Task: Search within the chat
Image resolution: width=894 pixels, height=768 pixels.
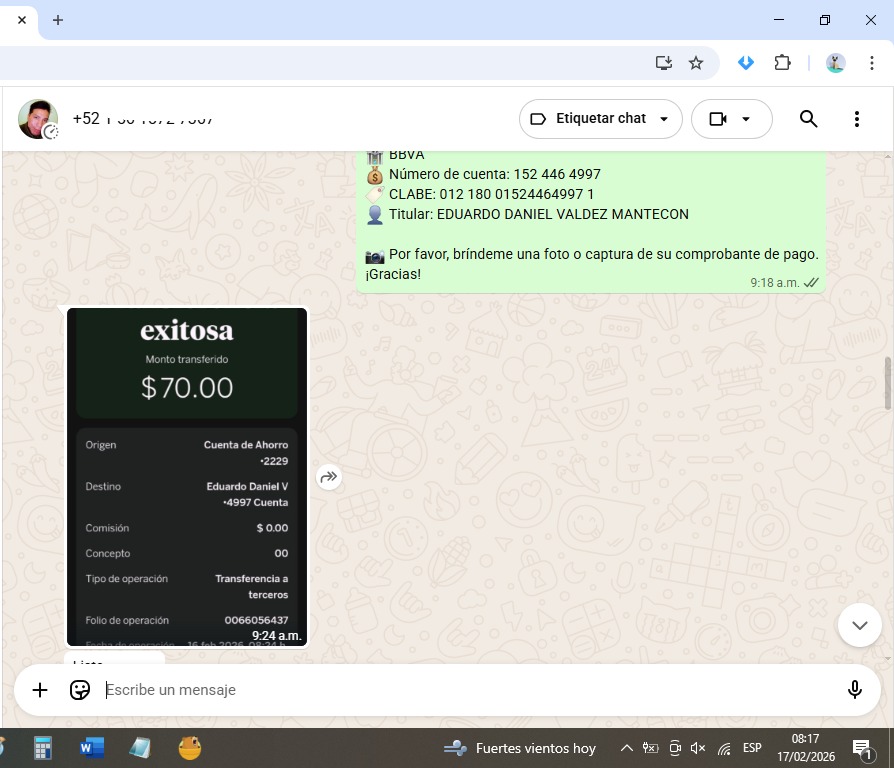Action: [808, 119]
